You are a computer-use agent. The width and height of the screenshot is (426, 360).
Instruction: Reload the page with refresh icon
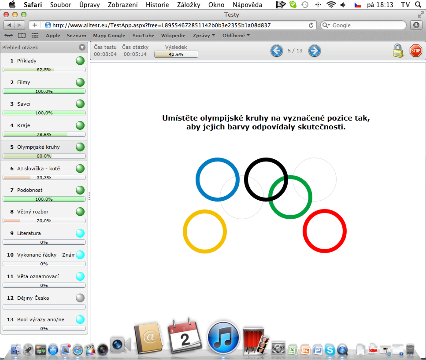(x=311, y=25)
